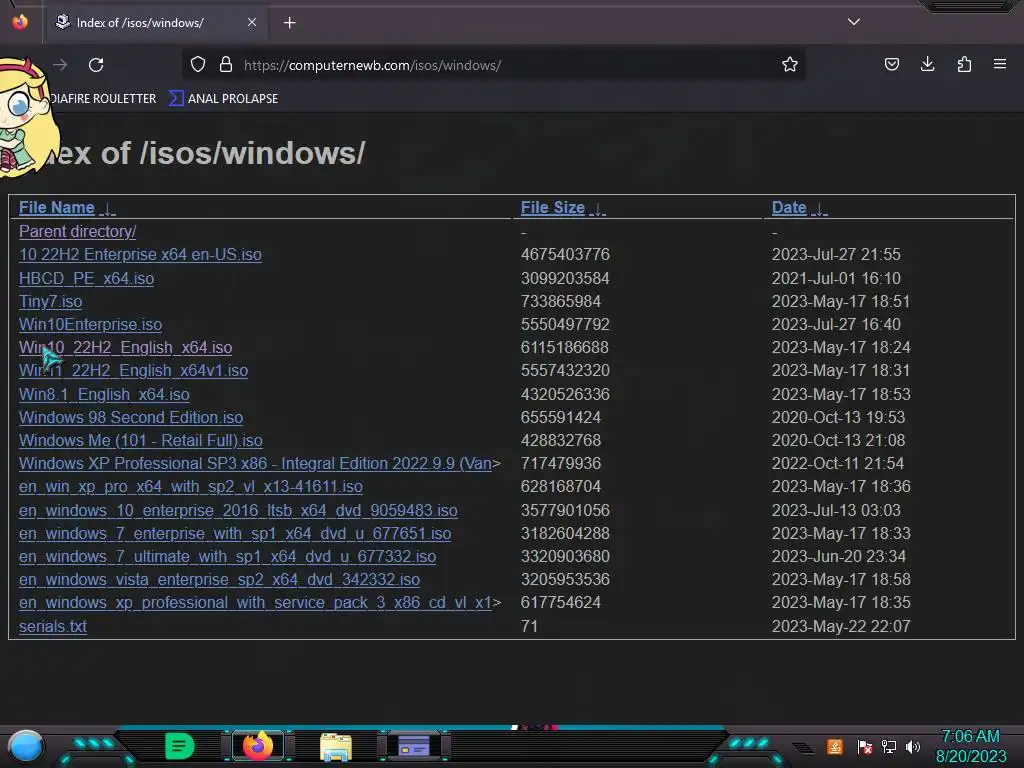Download Win8.1_English_x64.iso
The width and height of the screenshot is (1024, 768).
(104, 394)
